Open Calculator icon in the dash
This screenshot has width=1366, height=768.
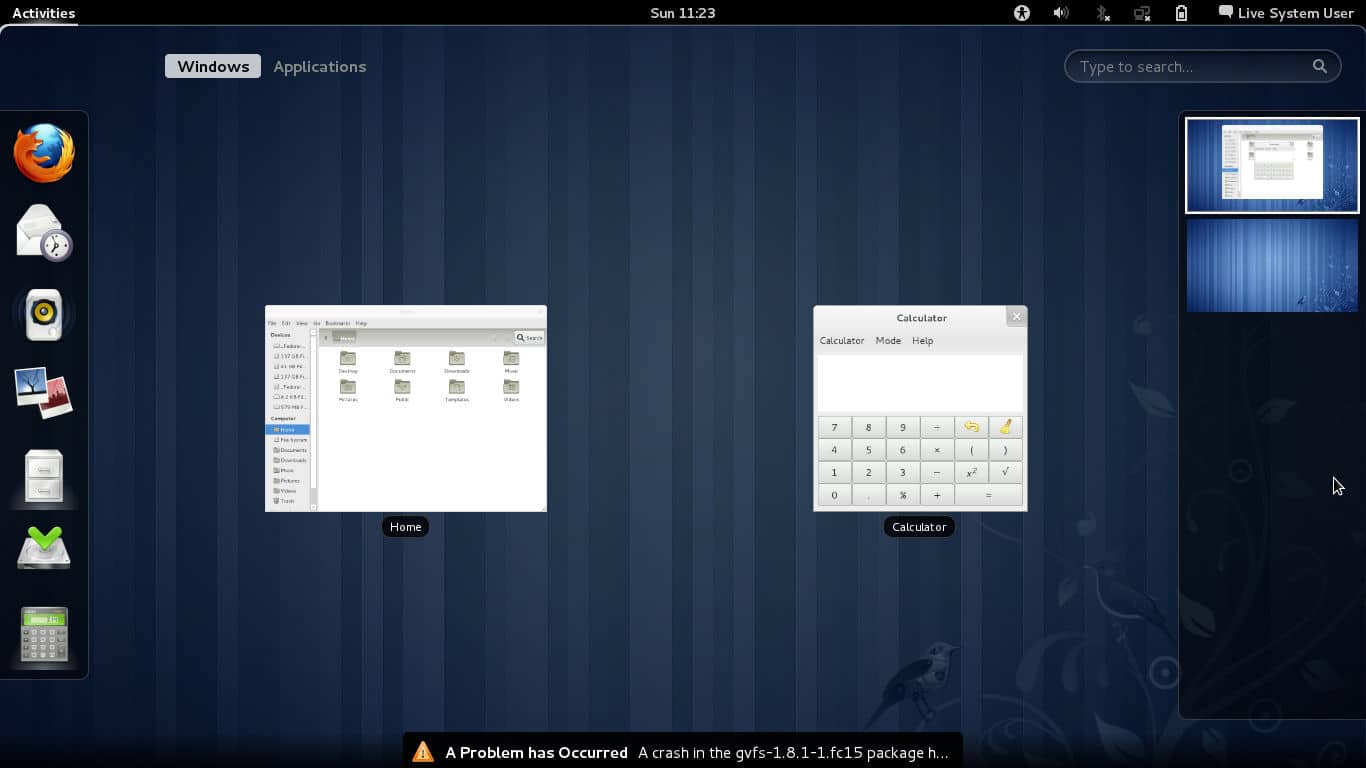[x=44, y=634]
